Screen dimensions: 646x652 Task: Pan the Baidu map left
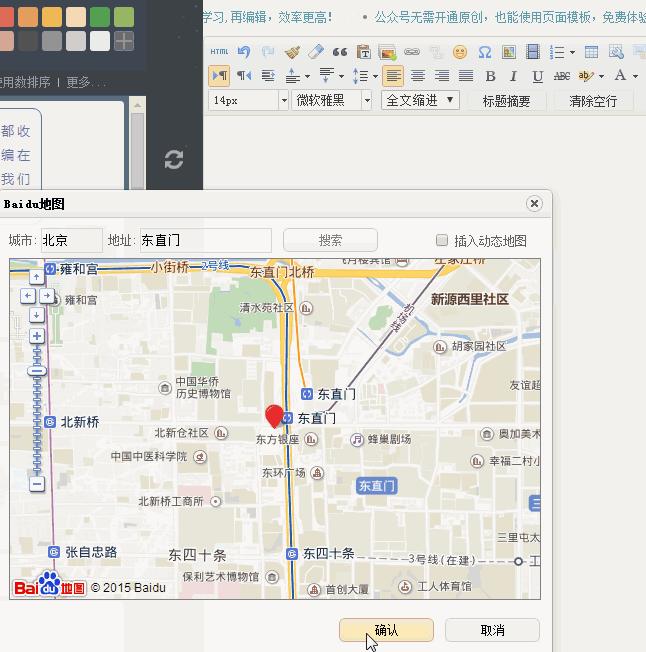(28, 296)
